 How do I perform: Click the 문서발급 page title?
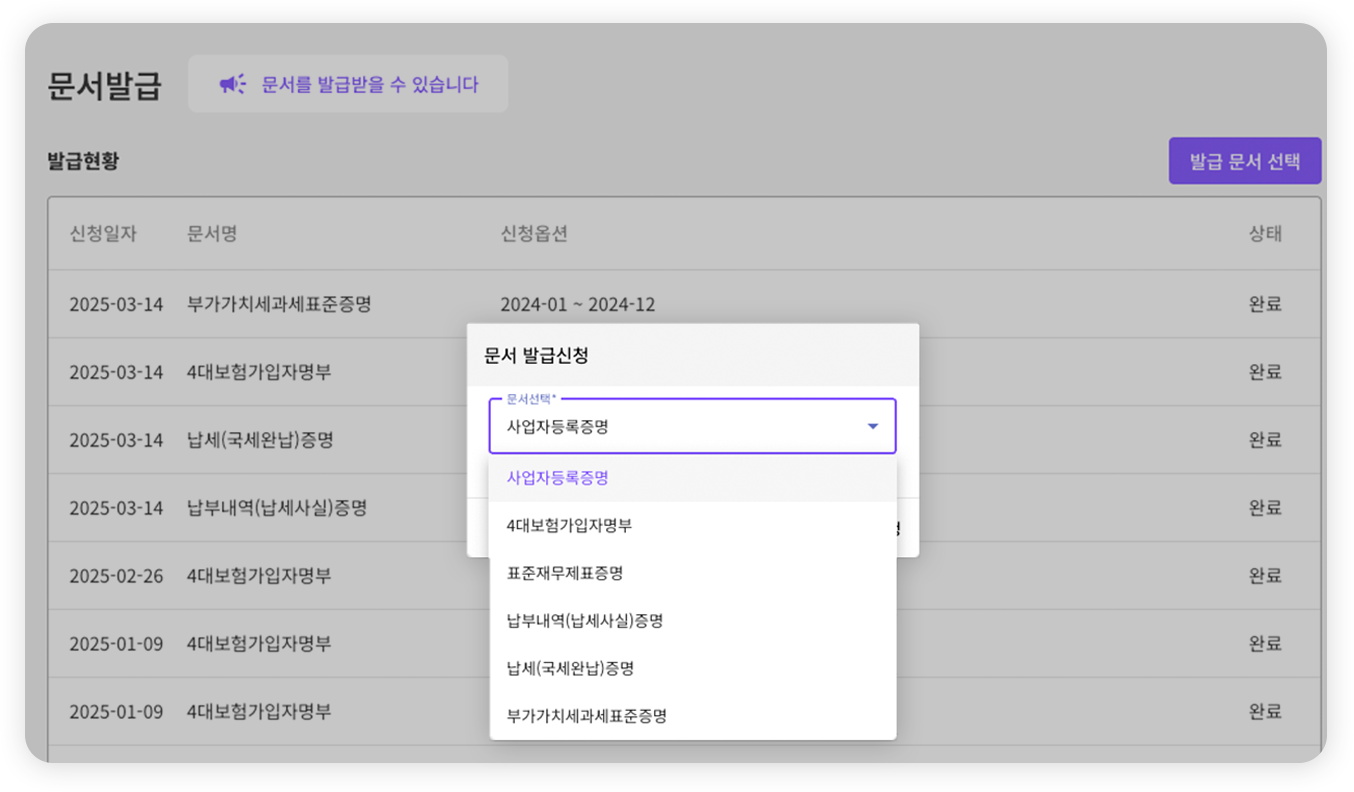pyautogui.click(x=104, y=85)
